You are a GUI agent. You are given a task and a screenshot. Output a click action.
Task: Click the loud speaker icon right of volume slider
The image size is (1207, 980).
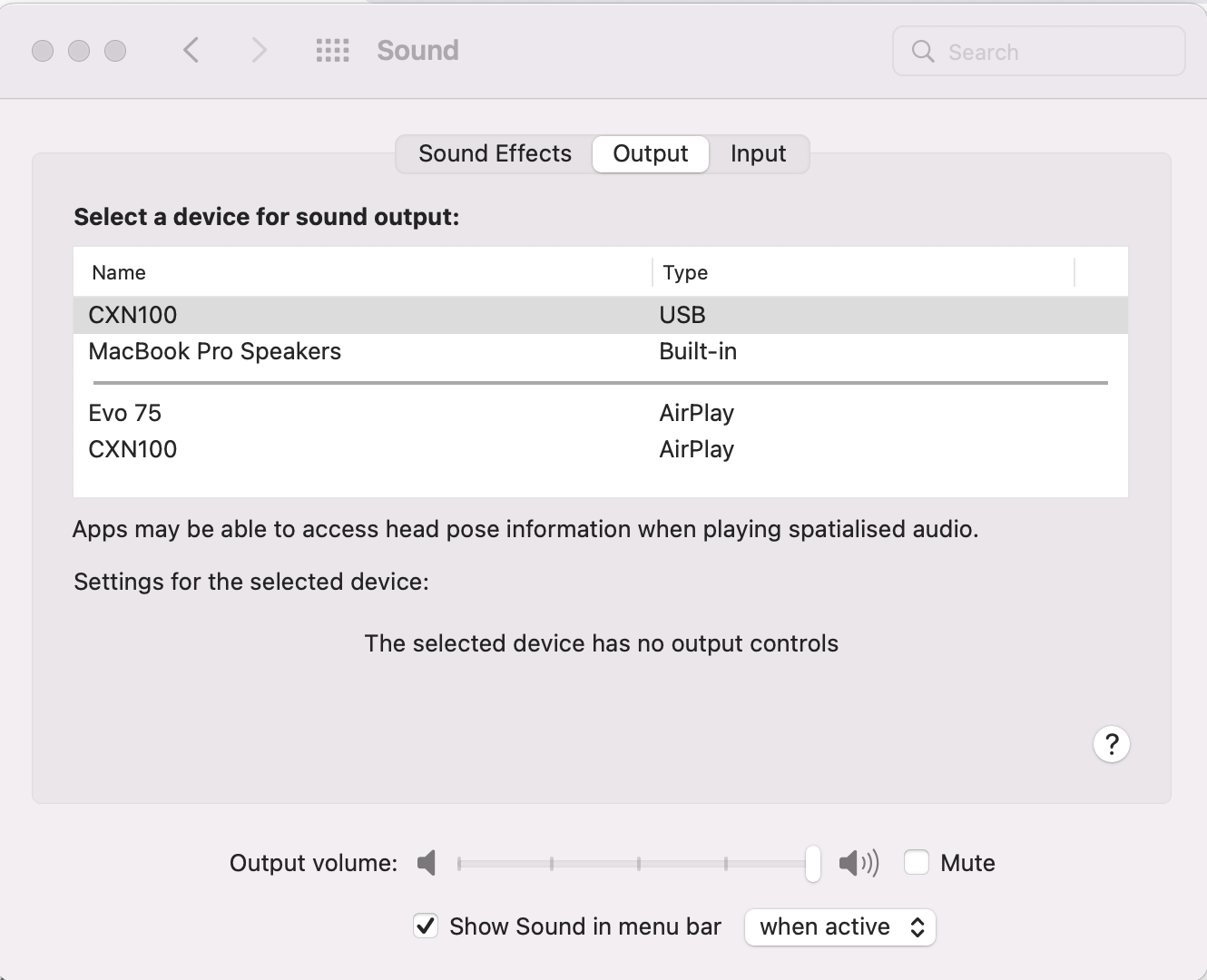coord(858,863)
